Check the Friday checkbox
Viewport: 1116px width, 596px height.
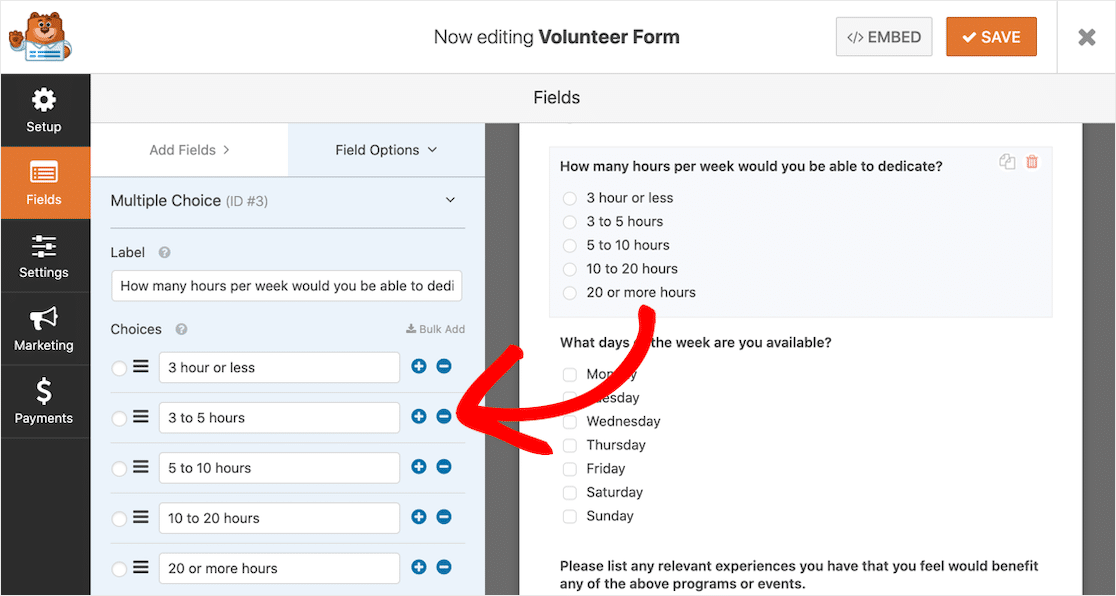coord(569,469)
